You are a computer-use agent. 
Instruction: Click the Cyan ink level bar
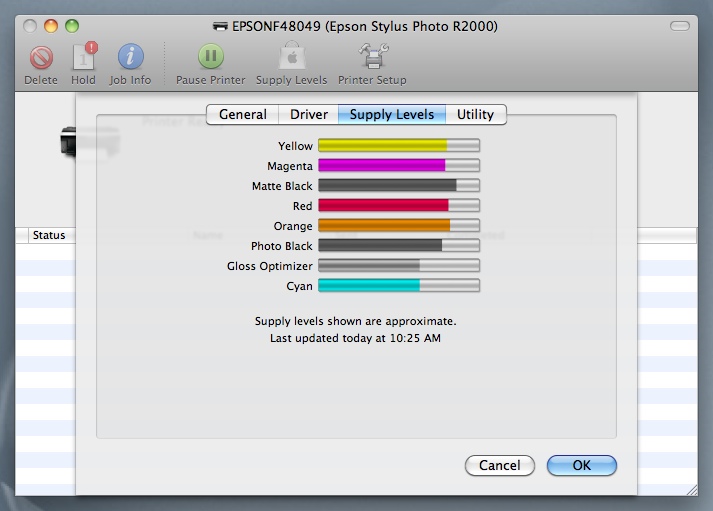point(399,286)
